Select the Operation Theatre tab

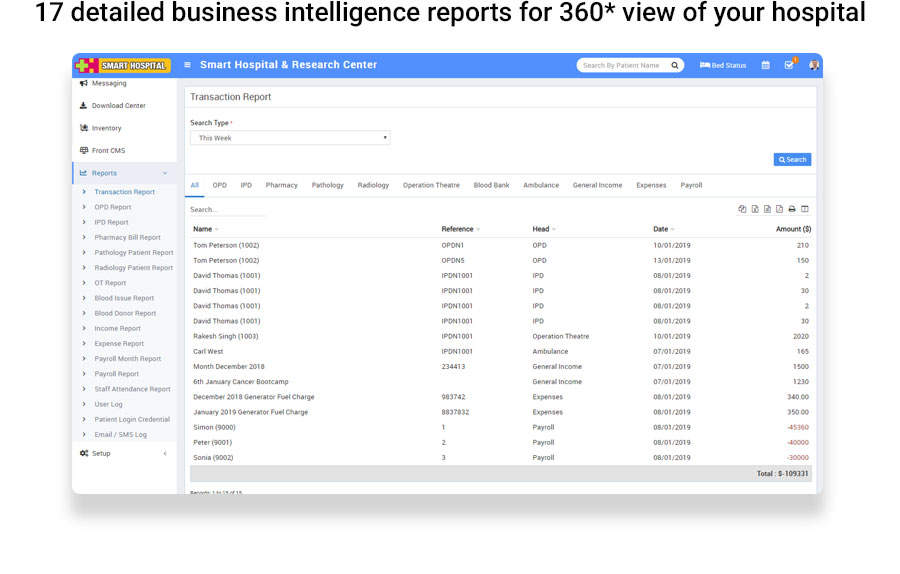pyautogui.click(x=431, y=185)
